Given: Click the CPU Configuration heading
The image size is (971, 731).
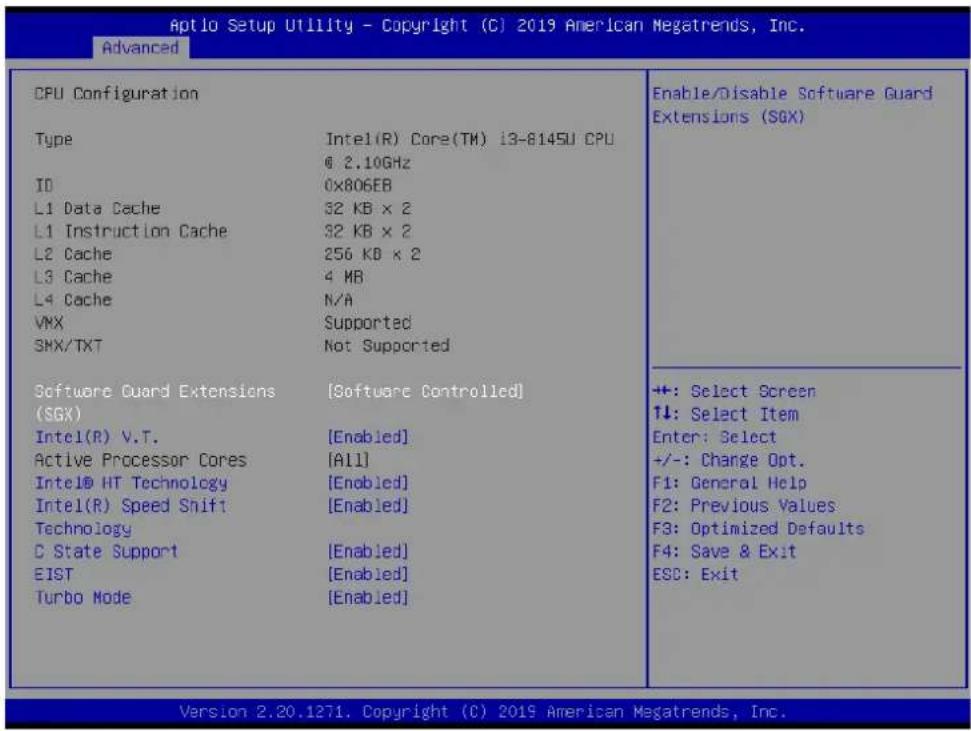Looking at the screenshot, I should tap(116, 94).
